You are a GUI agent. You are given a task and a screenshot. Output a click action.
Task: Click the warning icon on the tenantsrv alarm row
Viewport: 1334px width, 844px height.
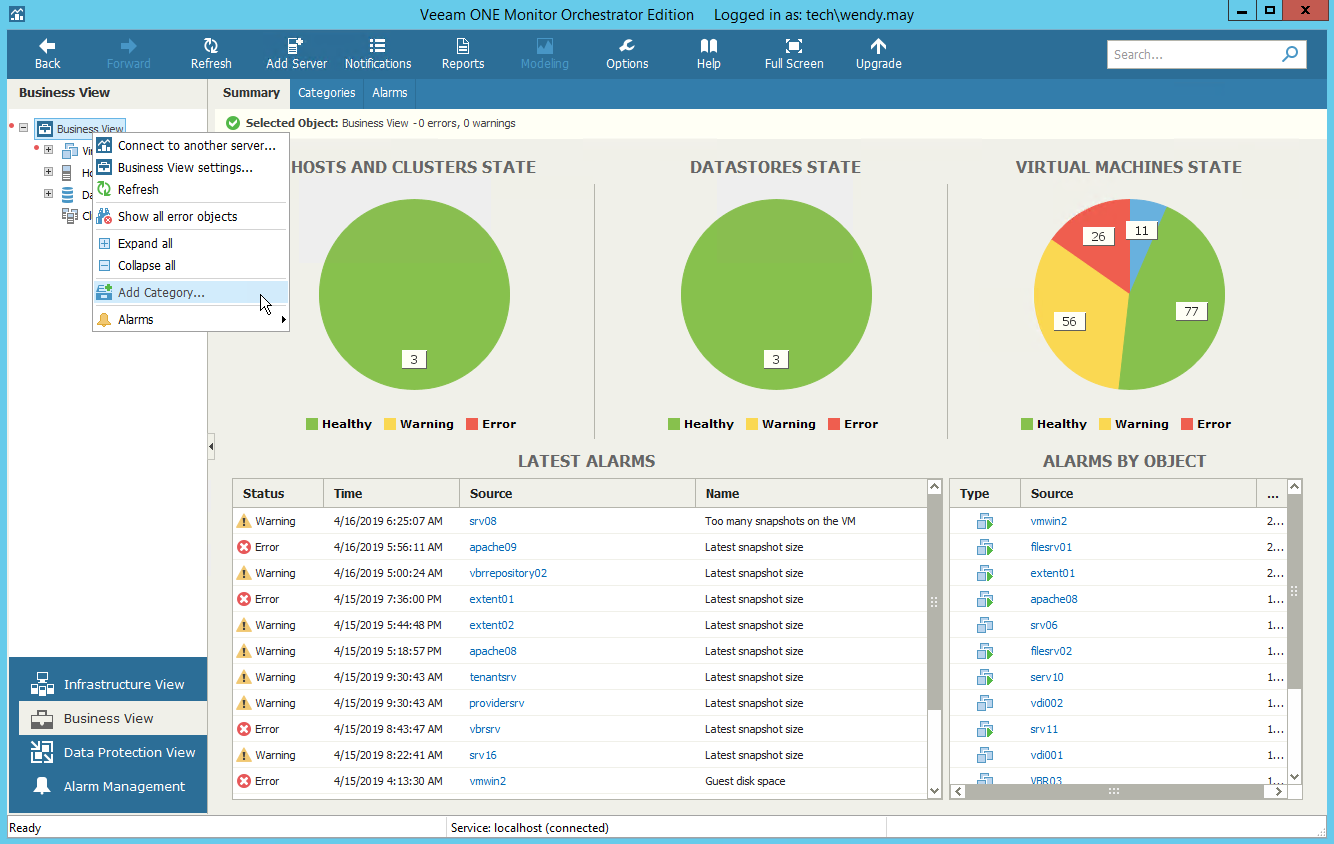(x=244, y=677)
